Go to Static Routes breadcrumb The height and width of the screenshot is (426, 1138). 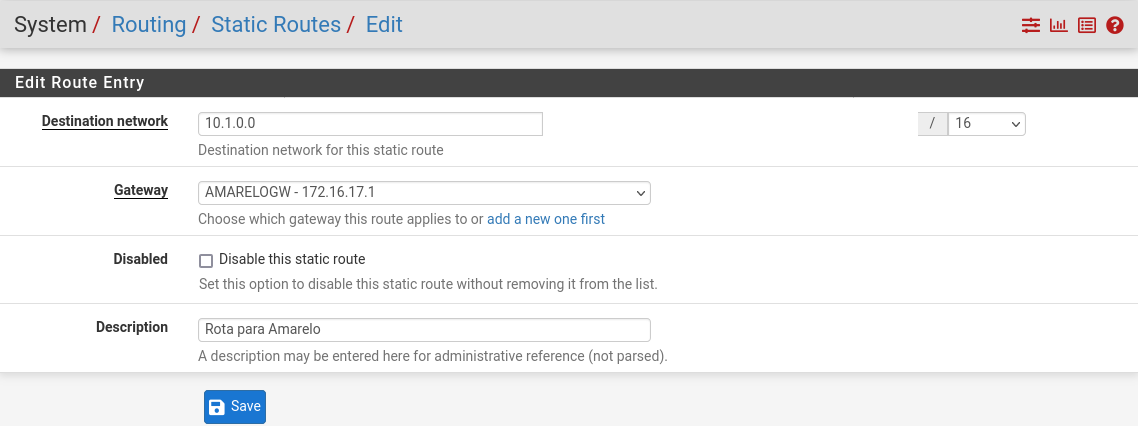tap(276, 25)
